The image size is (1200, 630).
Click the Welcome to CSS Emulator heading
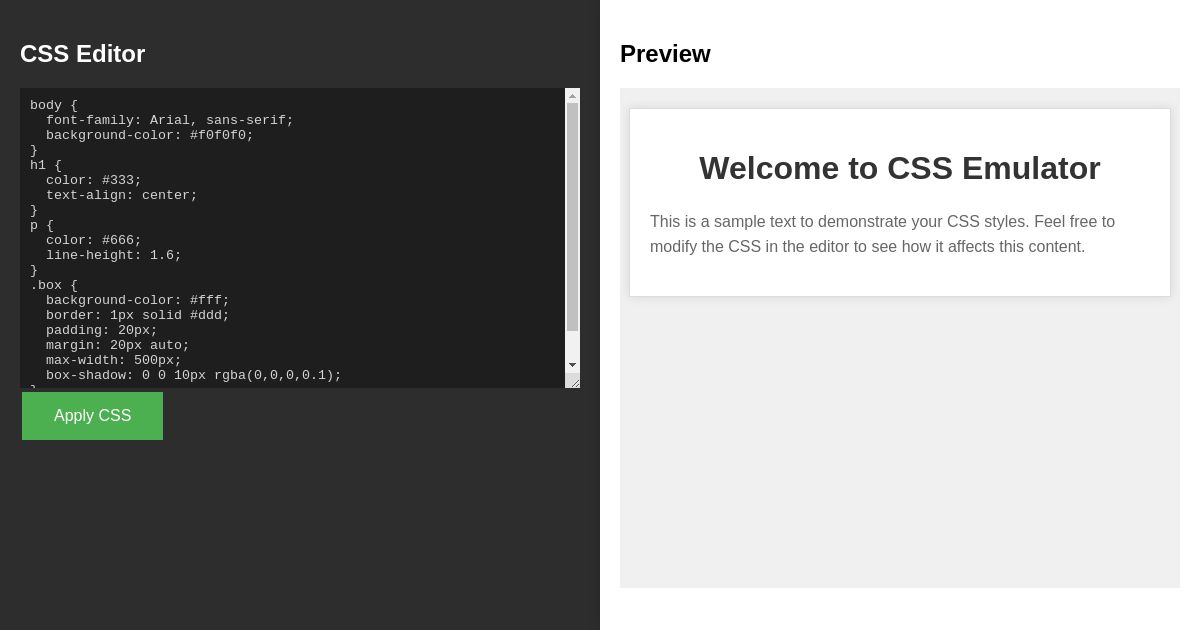click(899, 168)
